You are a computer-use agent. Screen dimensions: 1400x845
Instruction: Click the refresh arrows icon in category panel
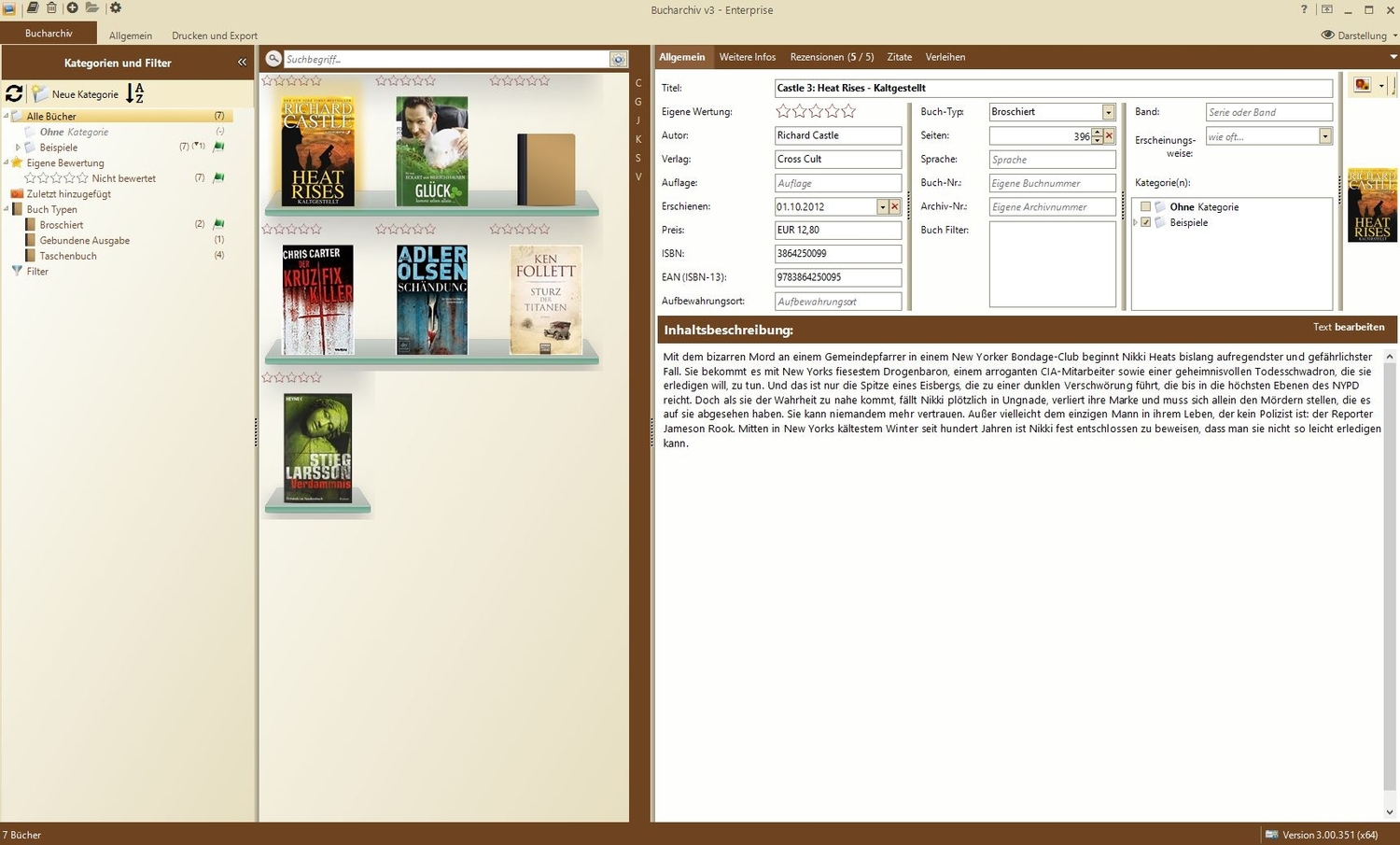tap(14, 93)
